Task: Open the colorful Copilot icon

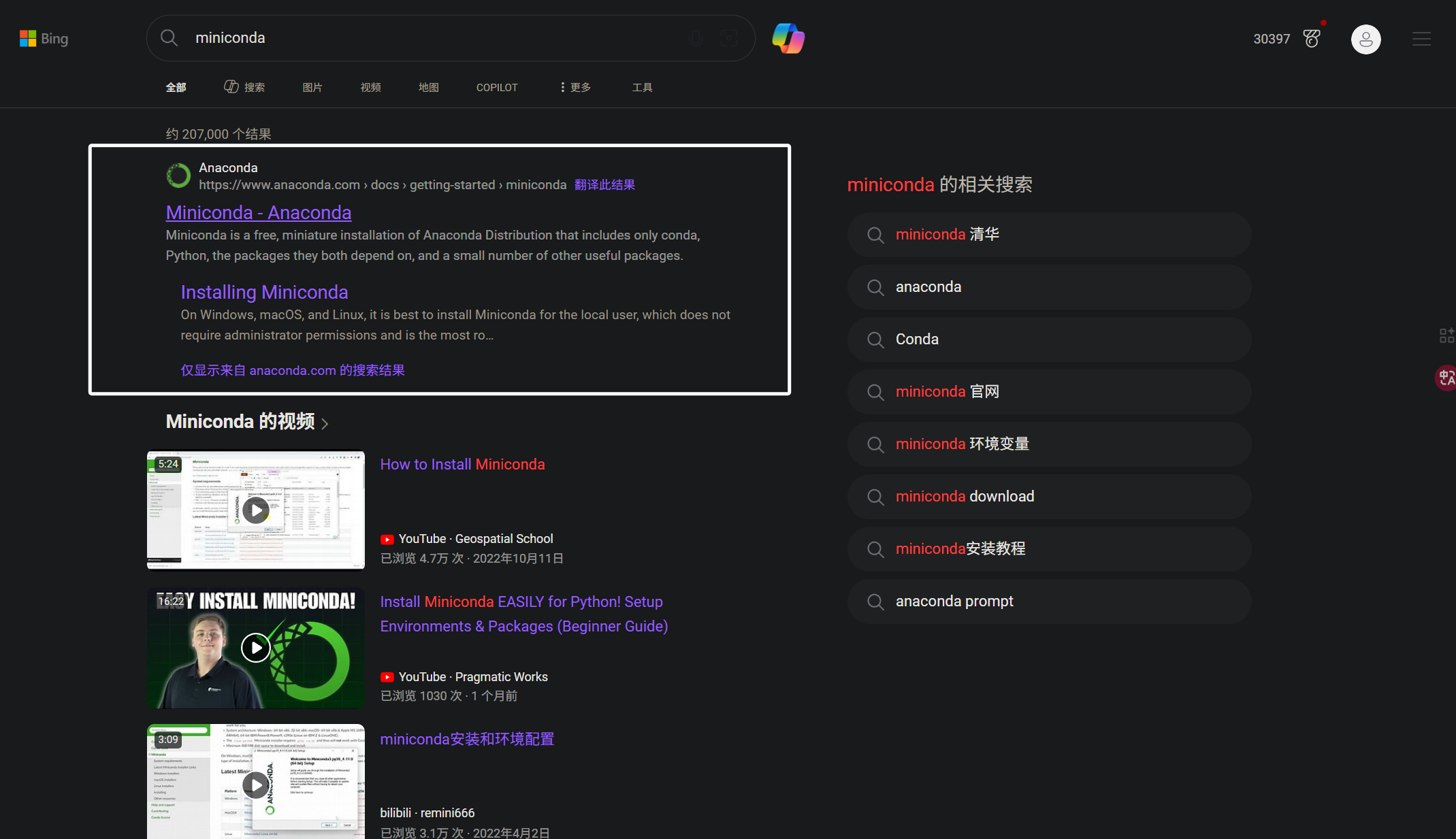Action: [x=788, y=38]
